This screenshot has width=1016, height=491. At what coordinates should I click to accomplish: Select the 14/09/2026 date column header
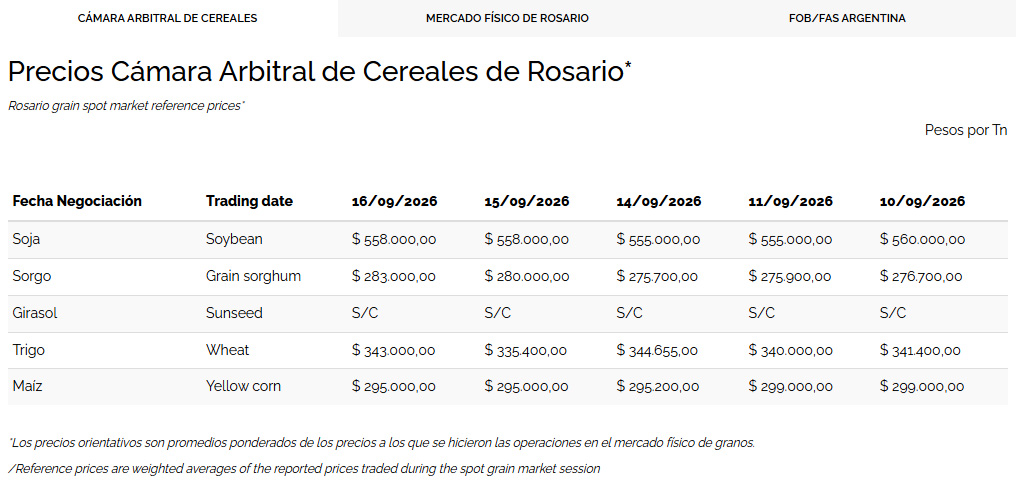click(659, 201)
